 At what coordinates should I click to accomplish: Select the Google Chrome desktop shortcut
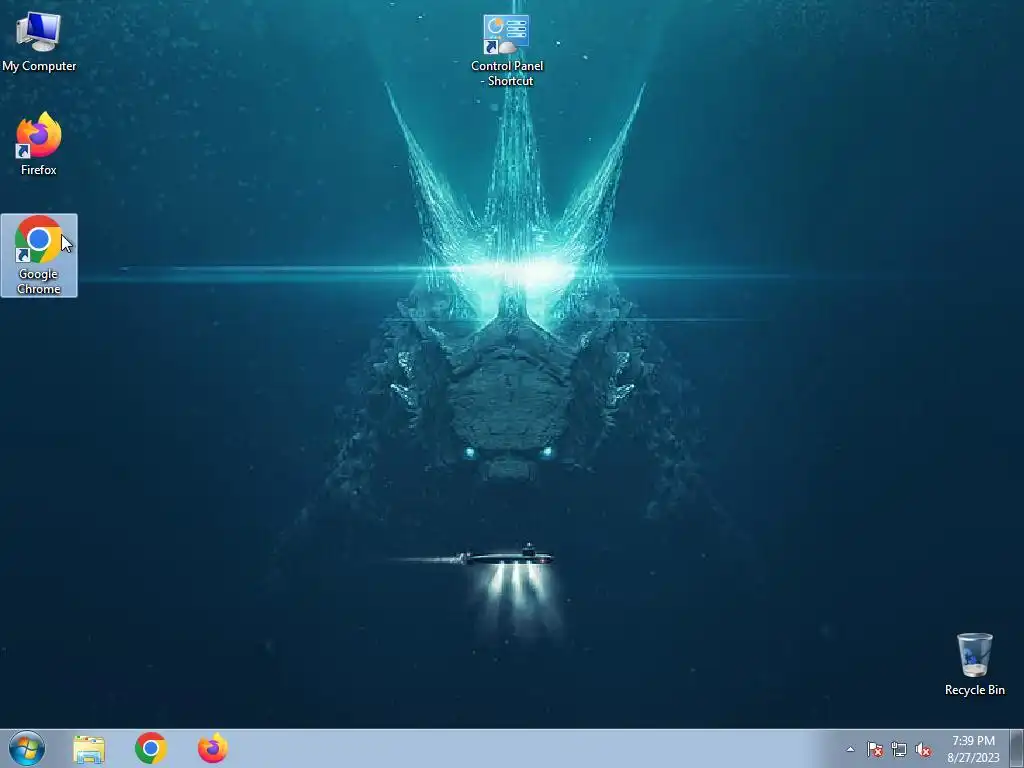tap(39, 255)
